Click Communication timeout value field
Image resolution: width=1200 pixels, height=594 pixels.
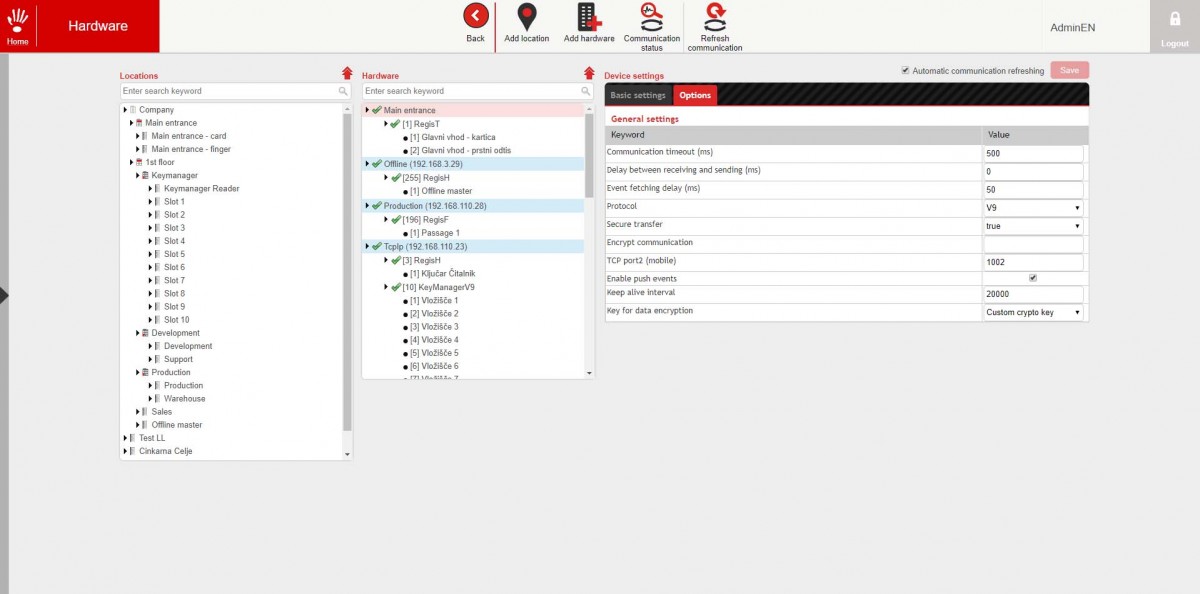tap(1033, 154)
